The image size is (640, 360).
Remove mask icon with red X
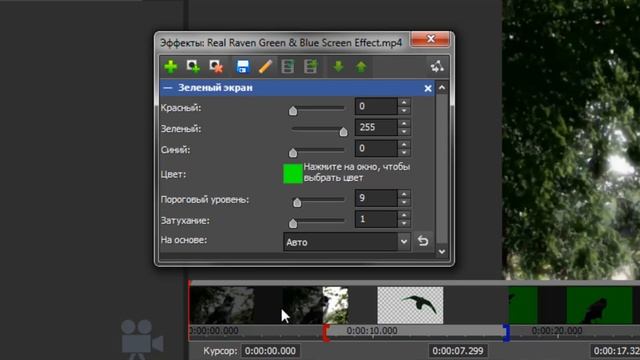(x=216, y=67)
